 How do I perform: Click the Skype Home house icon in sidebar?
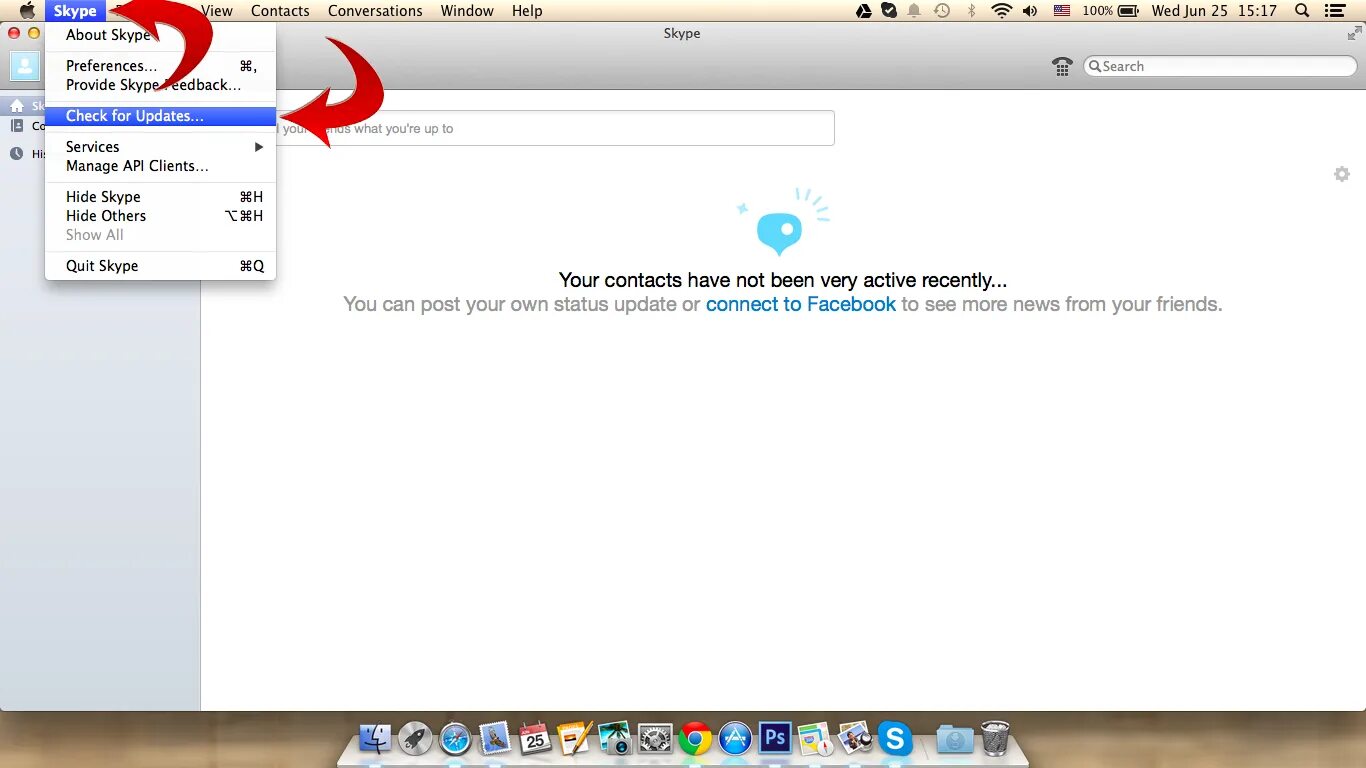[17, 106]
